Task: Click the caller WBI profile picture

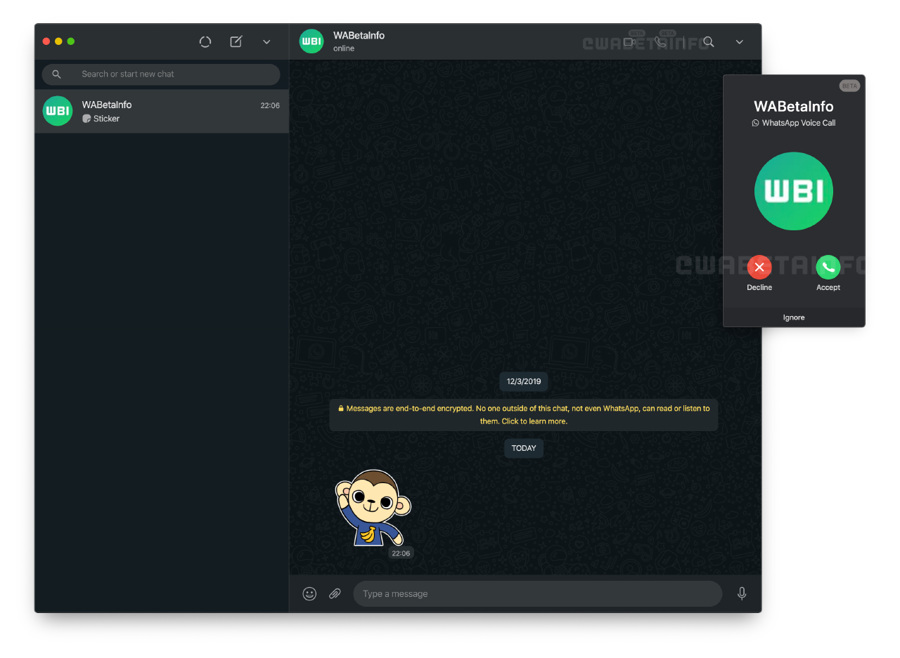Action: [794, 191]
